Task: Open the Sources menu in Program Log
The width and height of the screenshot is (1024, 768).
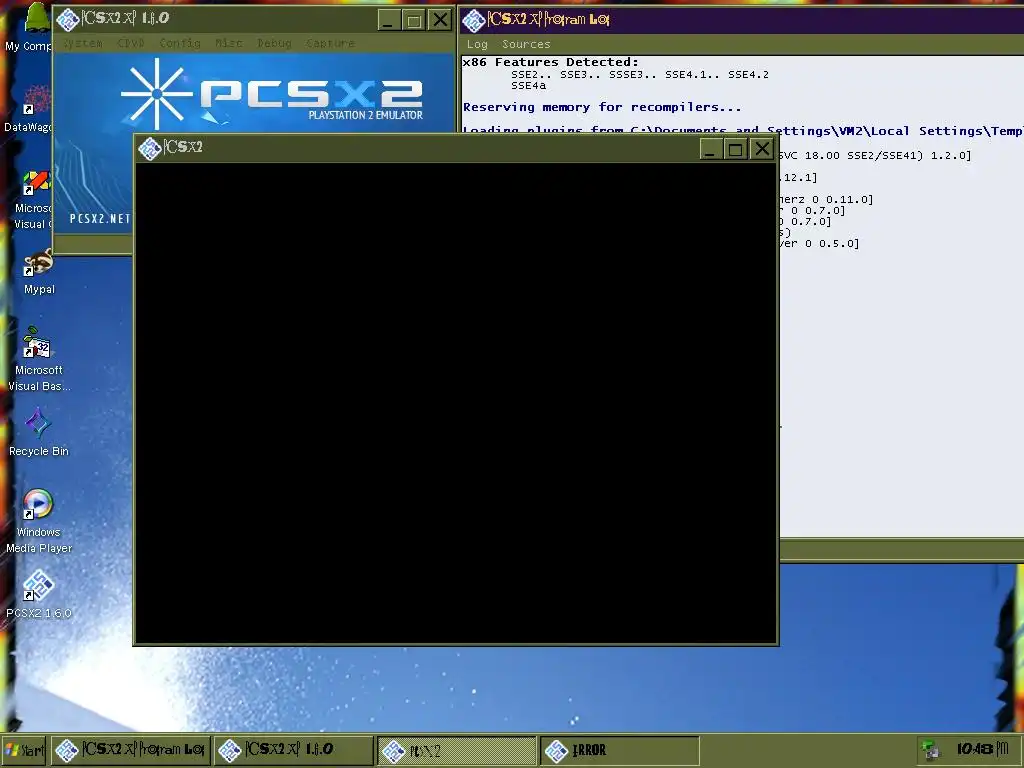Action: click(526, 44)
